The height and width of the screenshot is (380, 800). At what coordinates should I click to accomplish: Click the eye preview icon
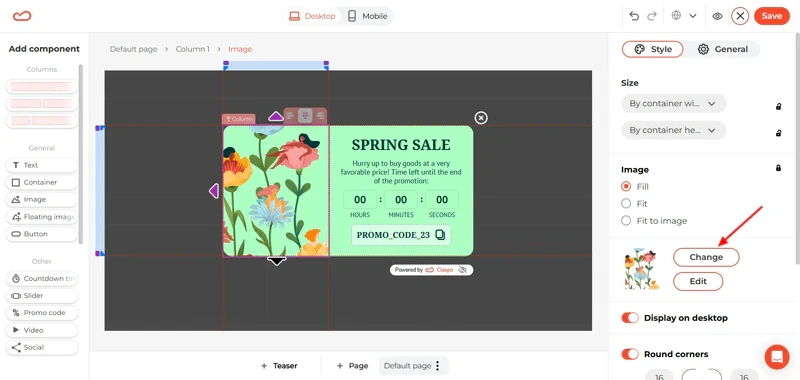(x=717, y=16)
